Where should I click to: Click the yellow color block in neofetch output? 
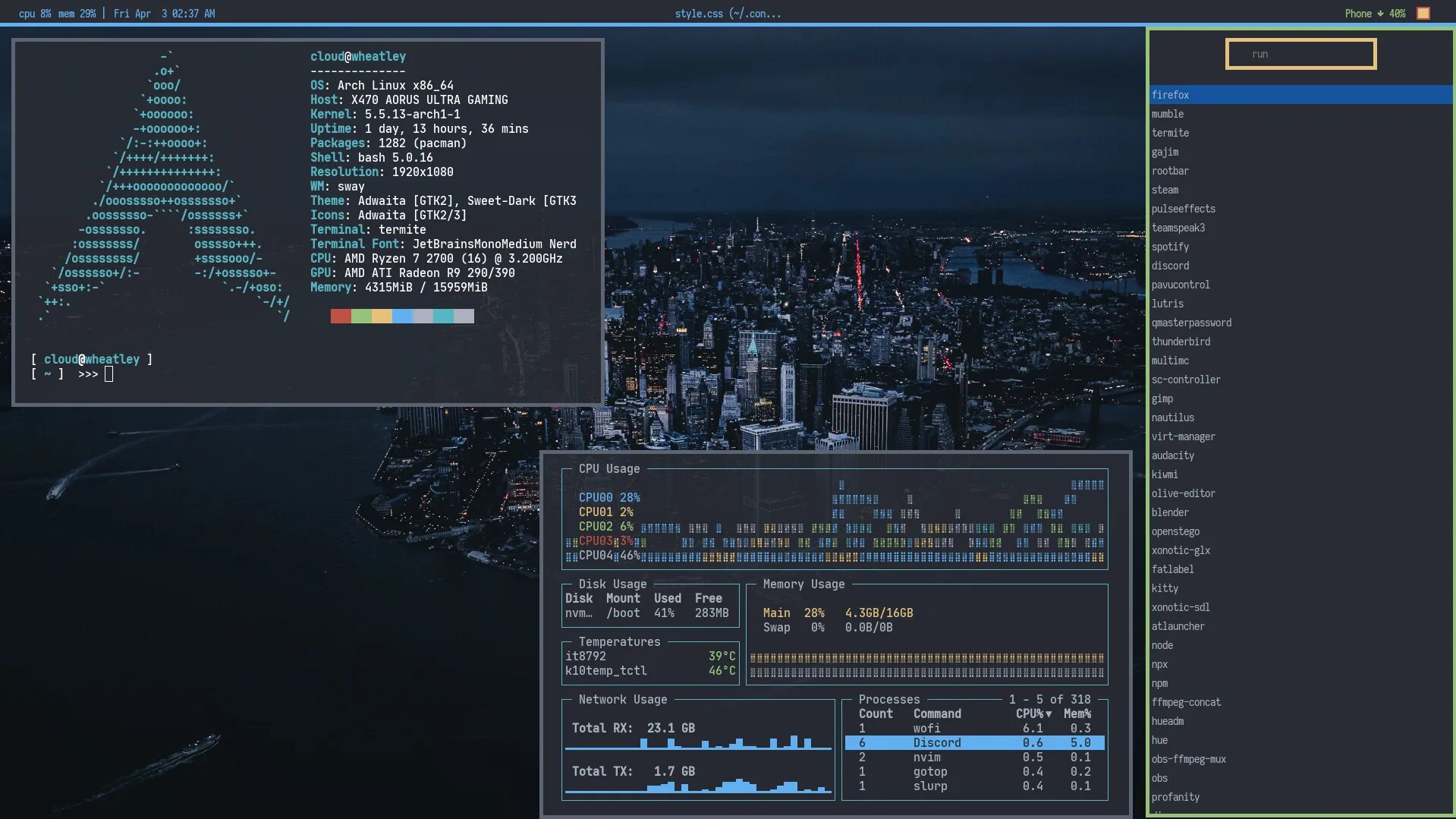382,316
